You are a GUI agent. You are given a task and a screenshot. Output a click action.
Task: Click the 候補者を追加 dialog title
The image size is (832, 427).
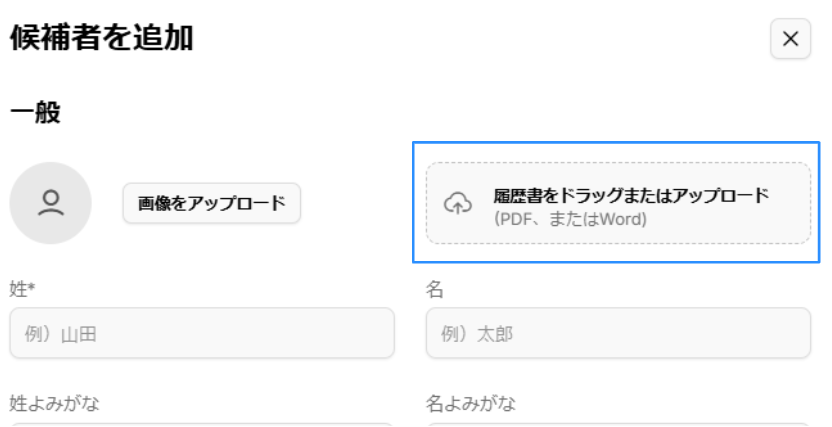101,38
